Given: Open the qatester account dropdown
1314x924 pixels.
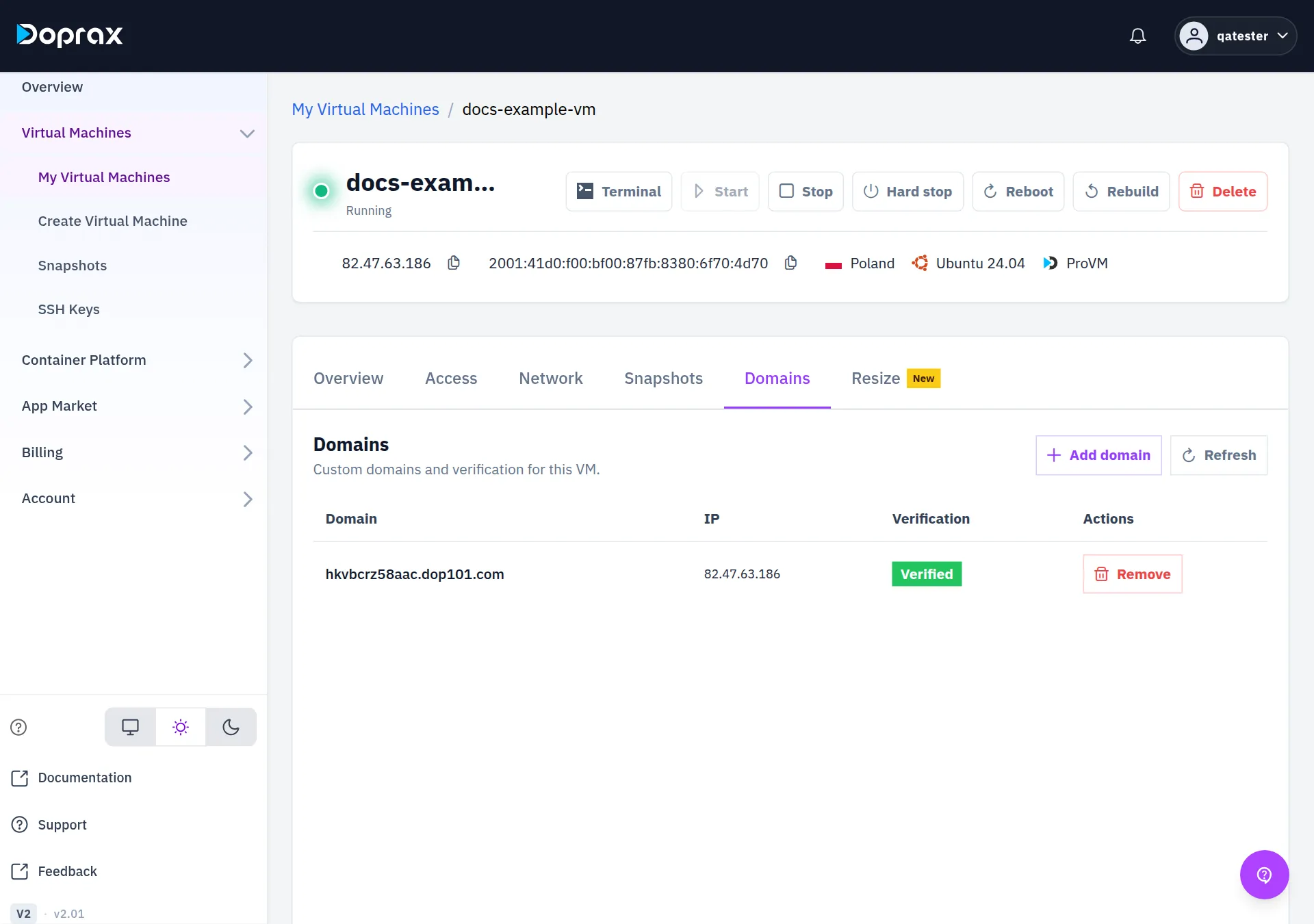Looking at the screenshot, I should pyautogui.click(x=1235, y=36).
